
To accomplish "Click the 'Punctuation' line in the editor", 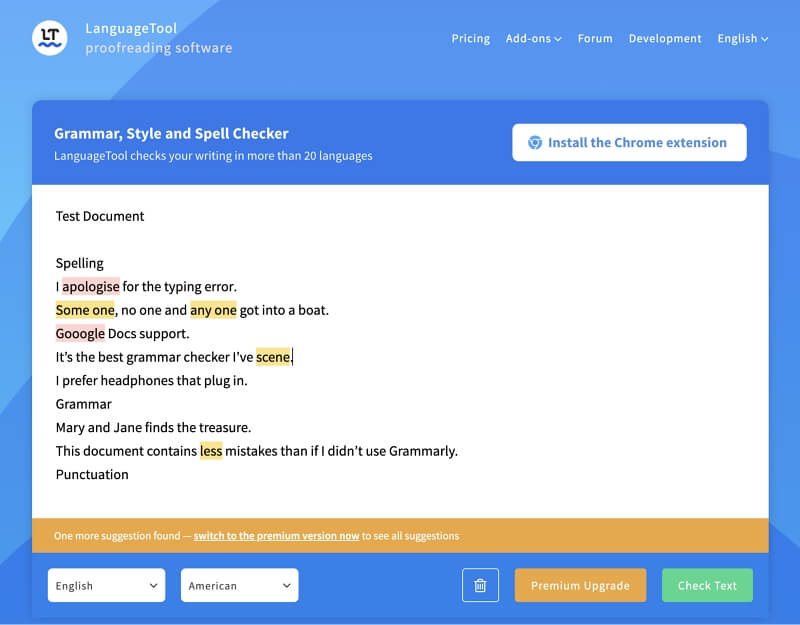I will point(92,474).
